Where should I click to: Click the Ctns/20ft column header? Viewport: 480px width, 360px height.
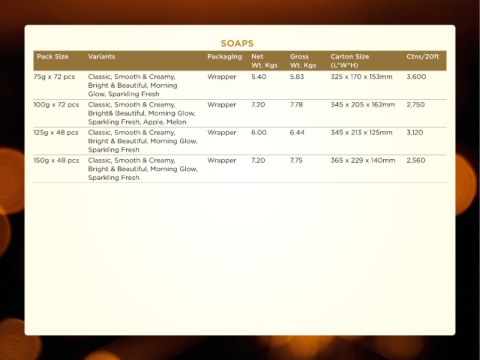coord(423,56)
